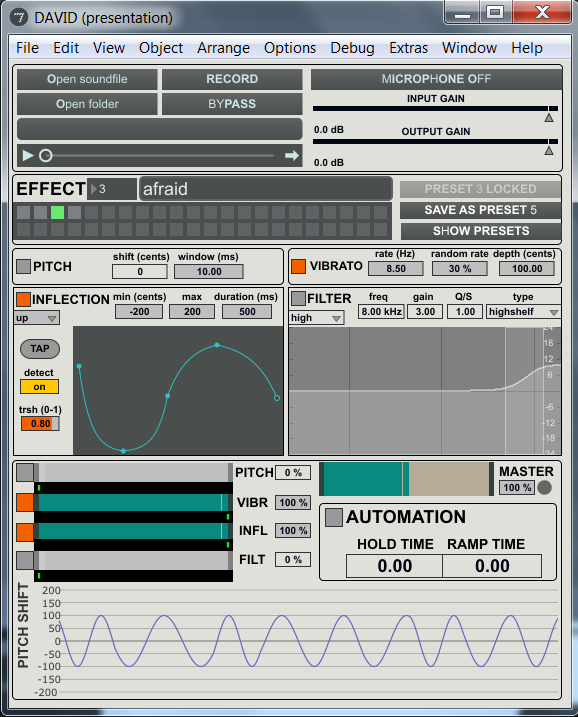
Task: Click the SHOW PRESETS button
Action: 481,231
